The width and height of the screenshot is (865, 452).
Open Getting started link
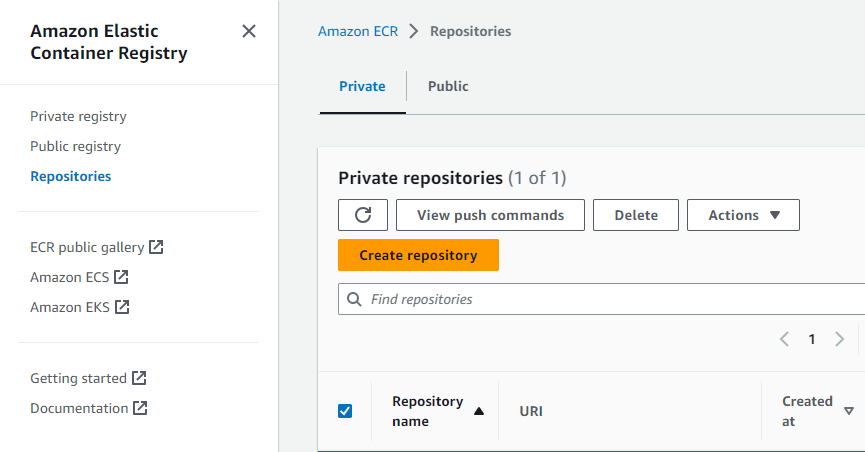pyautogui.click(x=78, y=378)
